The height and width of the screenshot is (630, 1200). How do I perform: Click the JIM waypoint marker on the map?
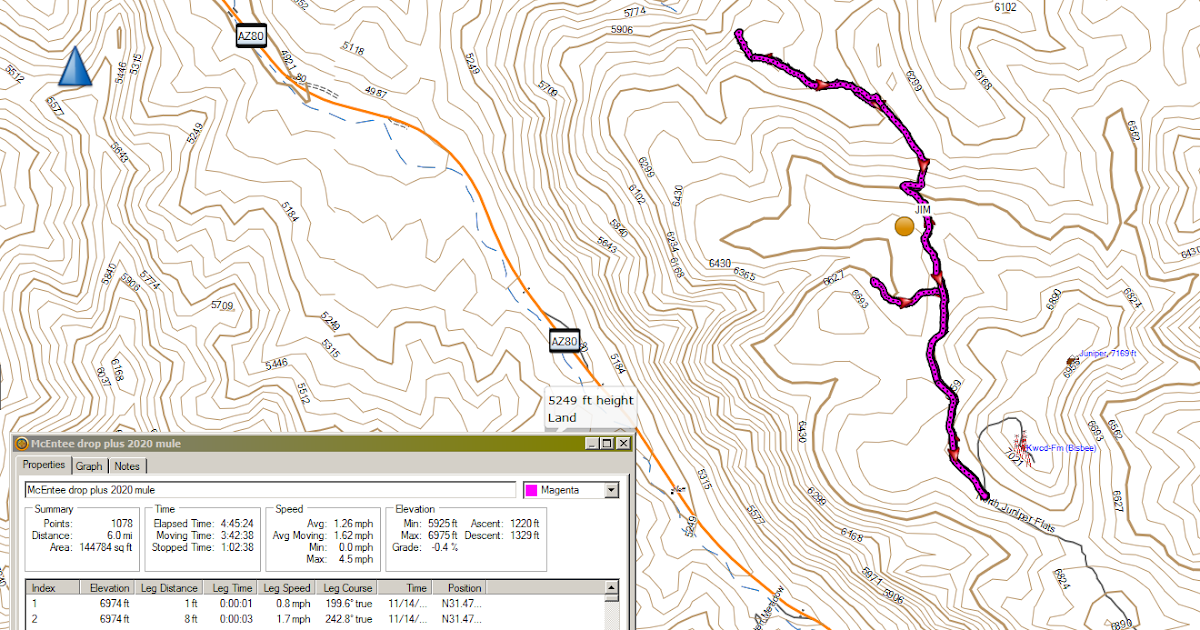[x=904, y=227]
